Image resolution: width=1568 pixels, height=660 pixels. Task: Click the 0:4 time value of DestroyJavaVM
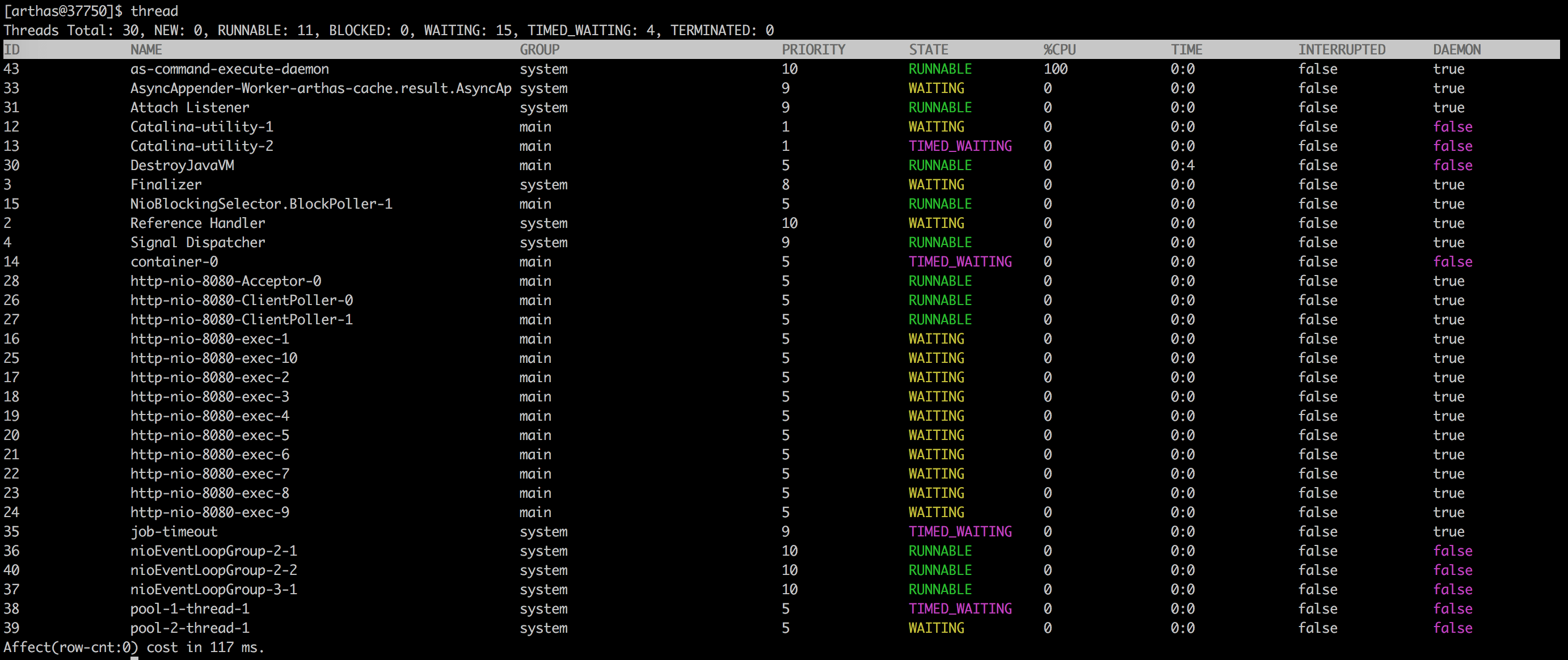pyautogui.click(x=1183, y=166)
